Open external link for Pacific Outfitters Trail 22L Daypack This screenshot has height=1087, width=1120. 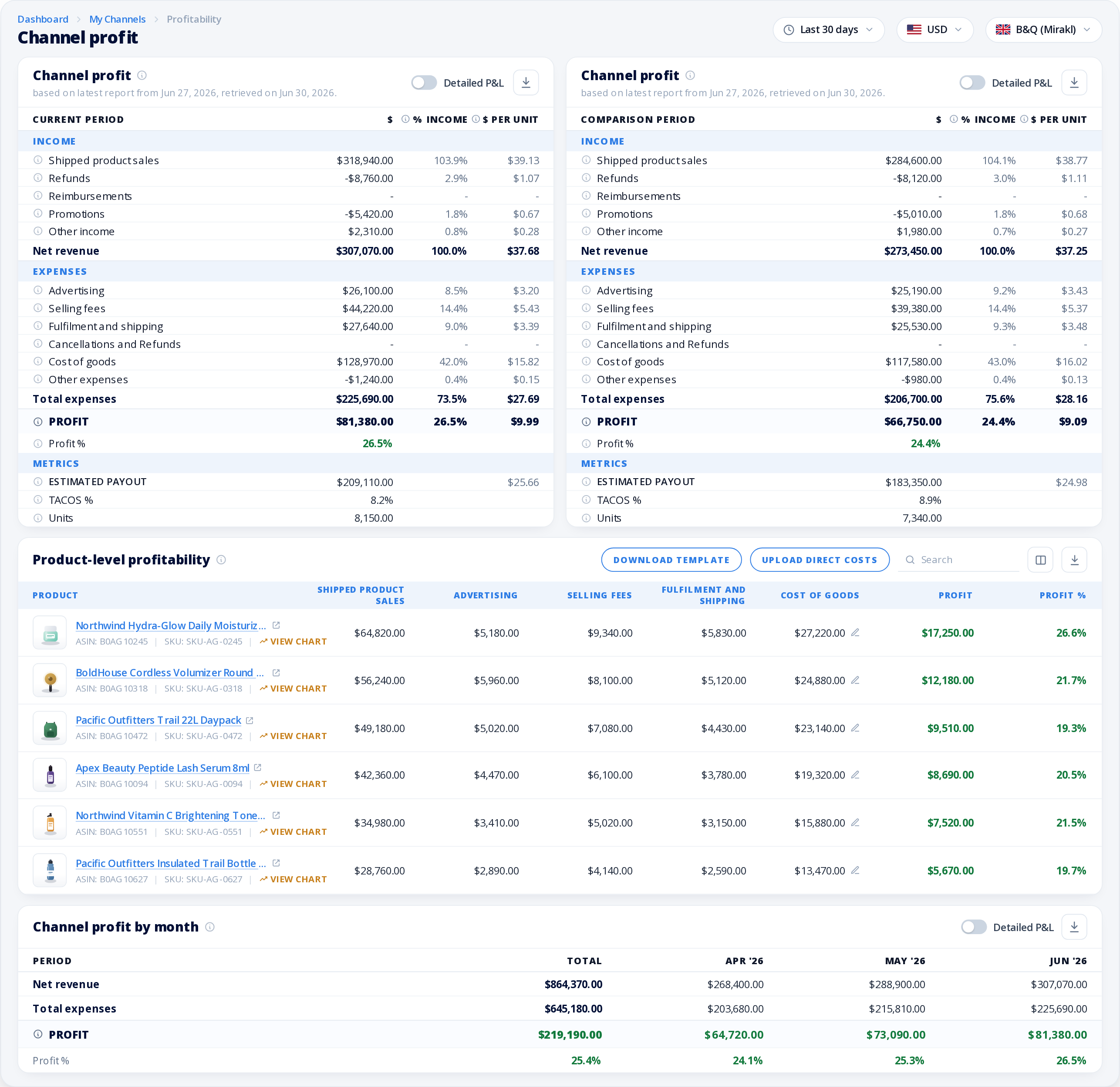click(x=250, y=720)
